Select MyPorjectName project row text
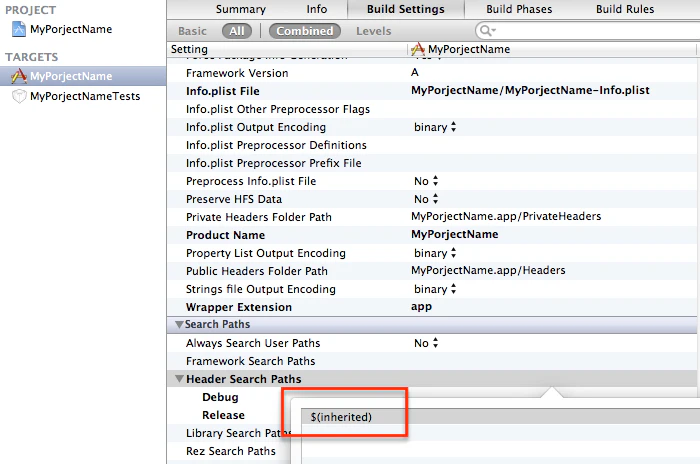The image size is (700, 464). (71, 29)
